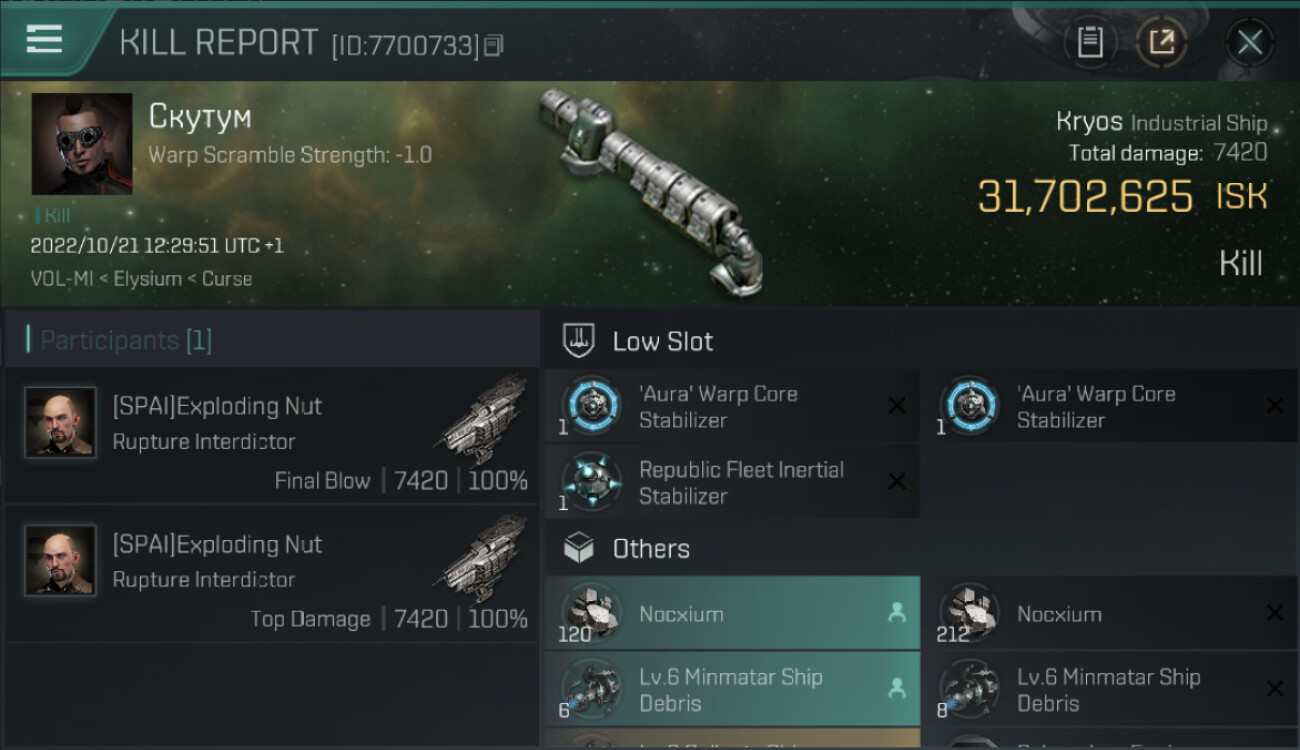Click Final Blow Rupture Interdictor ship icon
The width and height of the screenshot is (1300, 750).
point(484,420)
